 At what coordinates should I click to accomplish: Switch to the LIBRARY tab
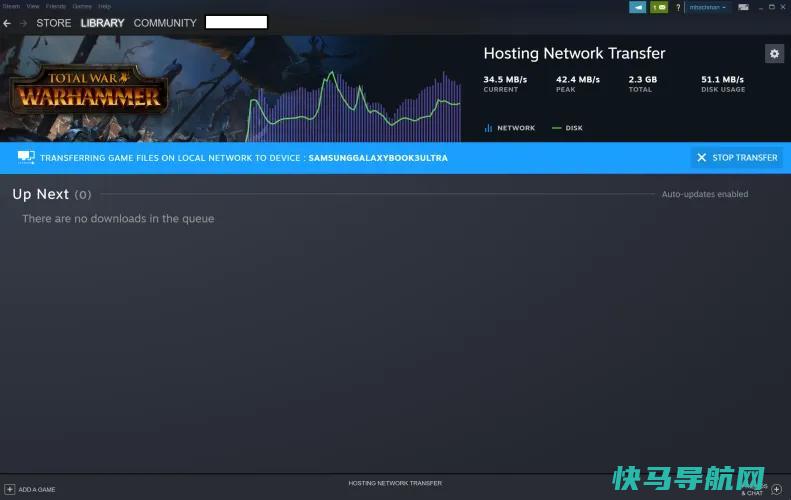tap(102, 23)
